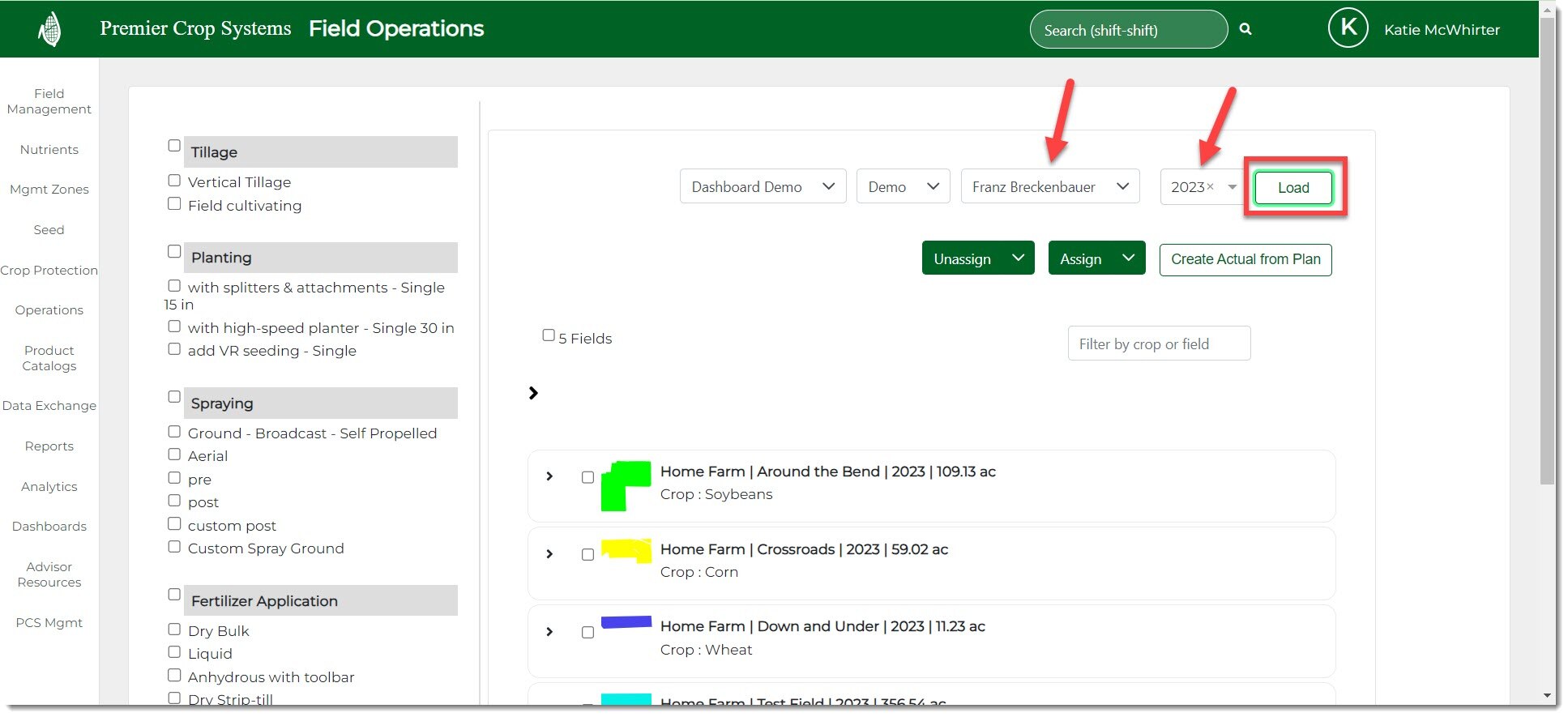Click the search magnifier icon
The image size is (1568, 717).
pos(1245,29)
